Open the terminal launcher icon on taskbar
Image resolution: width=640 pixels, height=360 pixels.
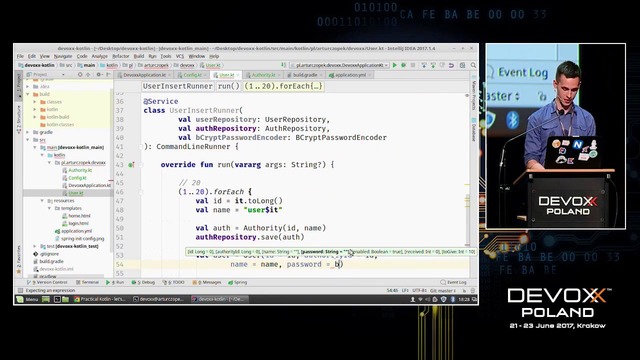tap(57, 299)
